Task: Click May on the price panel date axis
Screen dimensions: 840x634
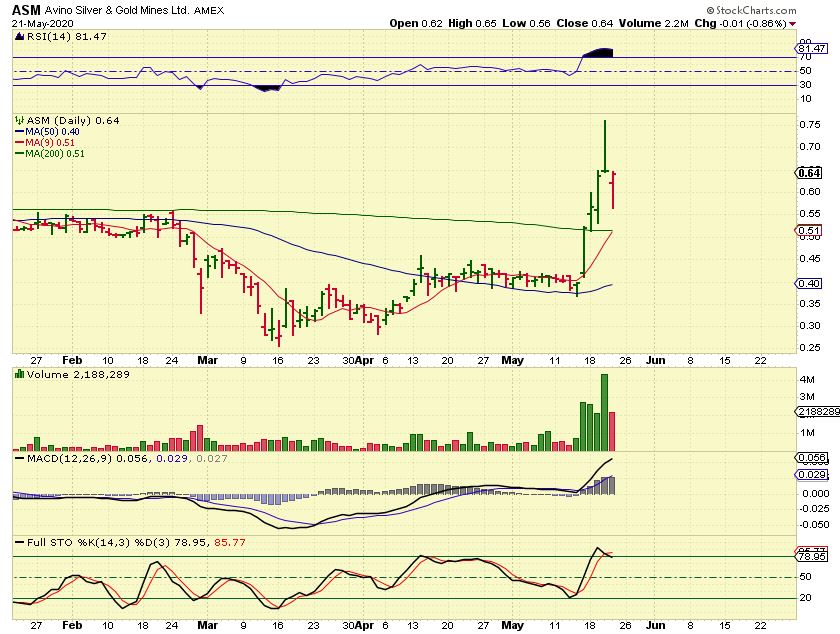Action: (512, 361)
